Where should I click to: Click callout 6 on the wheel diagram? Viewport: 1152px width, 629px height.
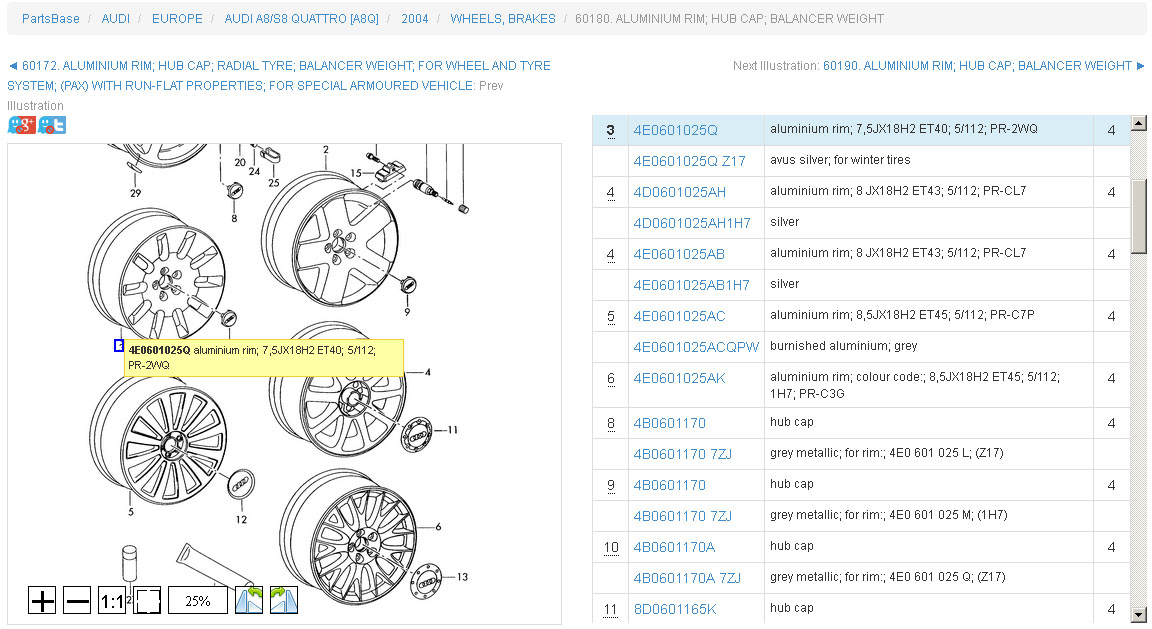click(439, 527)
